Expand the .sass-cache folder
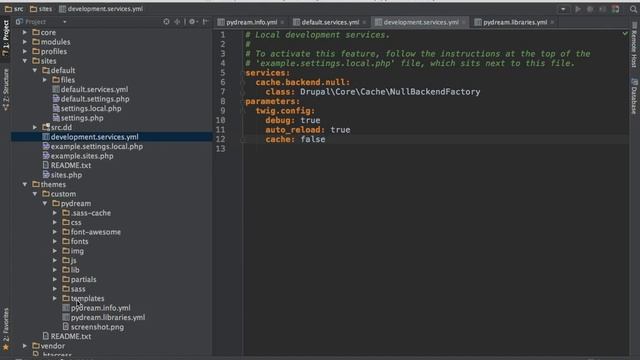The height and width of the screenshot is (360, 640). pos(55,213)
